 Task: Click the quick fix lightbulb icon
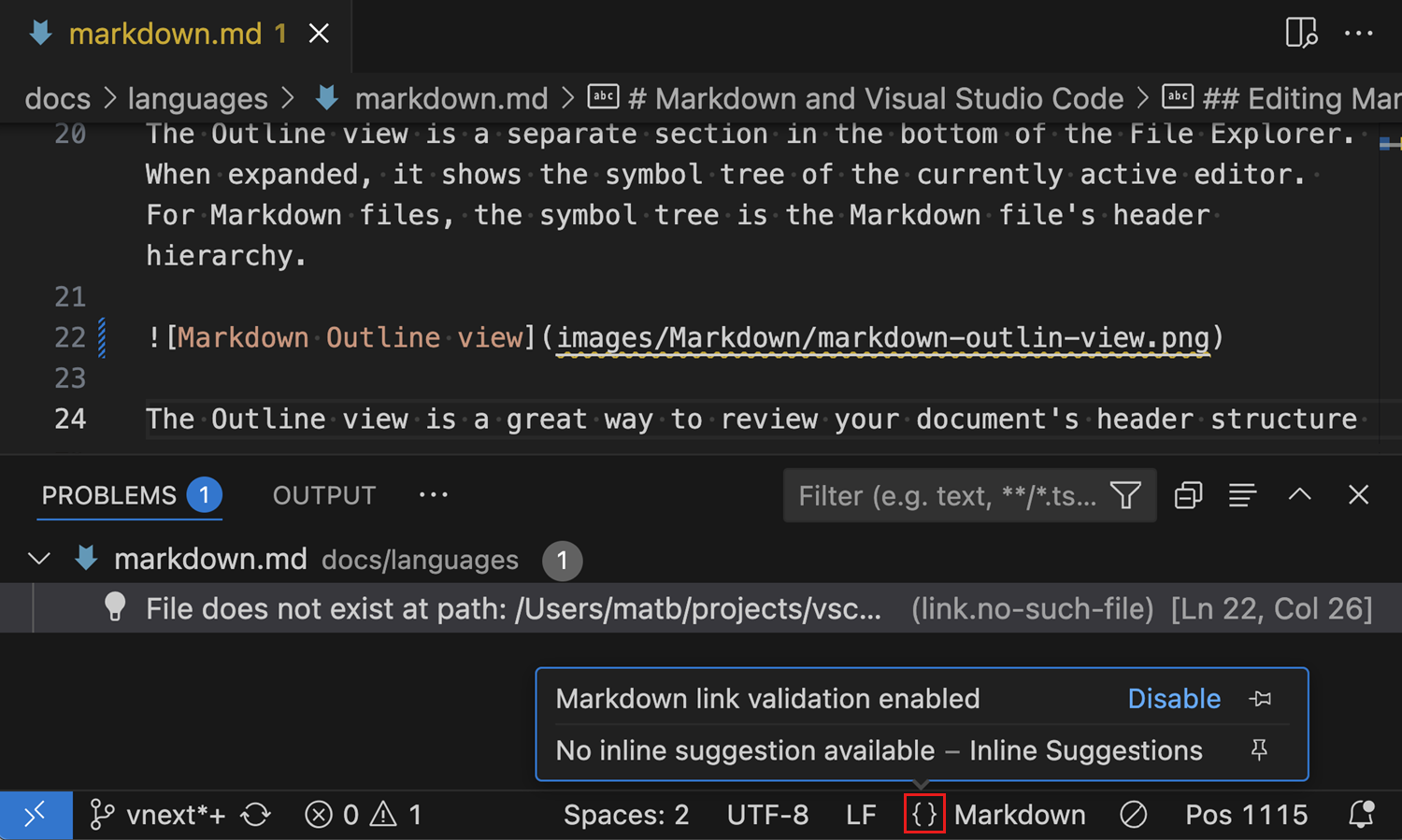pyautogui.click(x=115, y=607)
